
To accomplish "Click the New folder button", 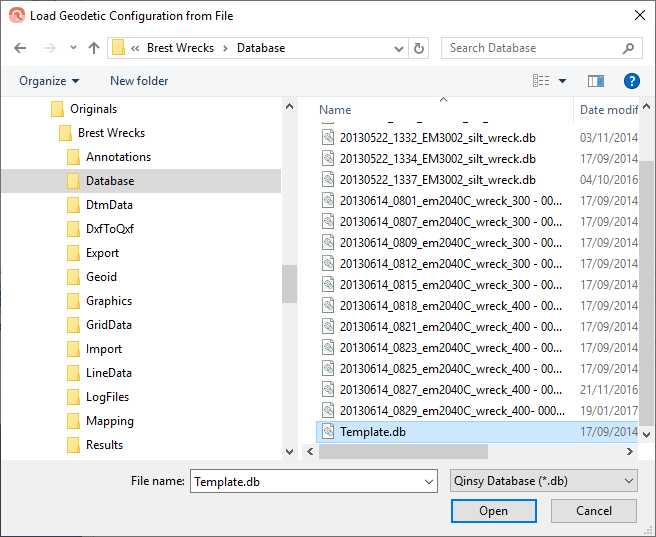I will click(139, 81).
